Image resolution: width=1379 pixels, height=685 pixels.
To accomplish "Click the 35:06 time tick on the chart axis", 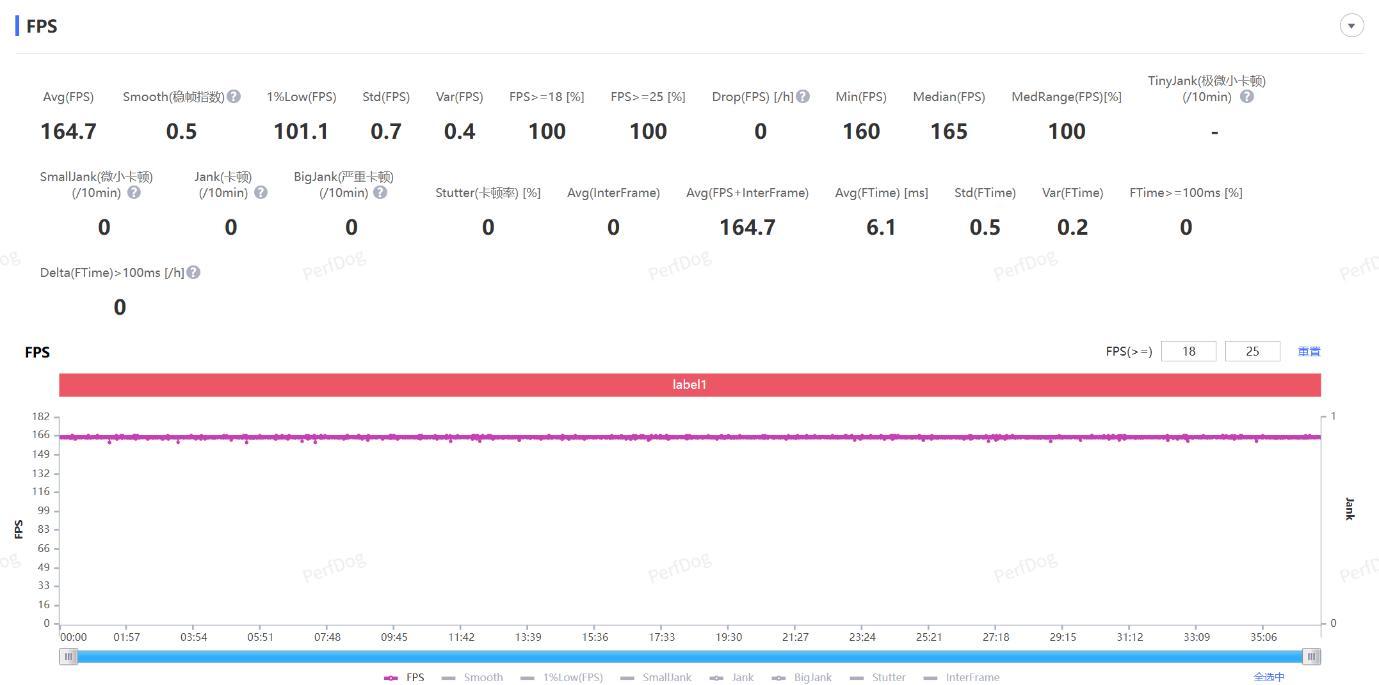I will click(1263, 637).
